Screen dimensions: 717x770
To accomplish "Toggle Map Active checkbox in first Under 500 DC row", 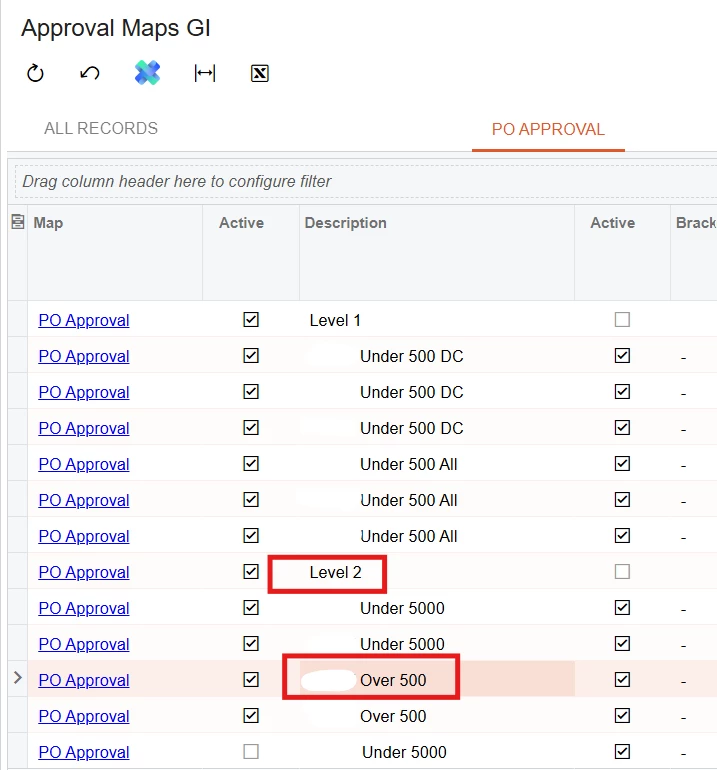I will pyautogui.click(x=251, y=356).
